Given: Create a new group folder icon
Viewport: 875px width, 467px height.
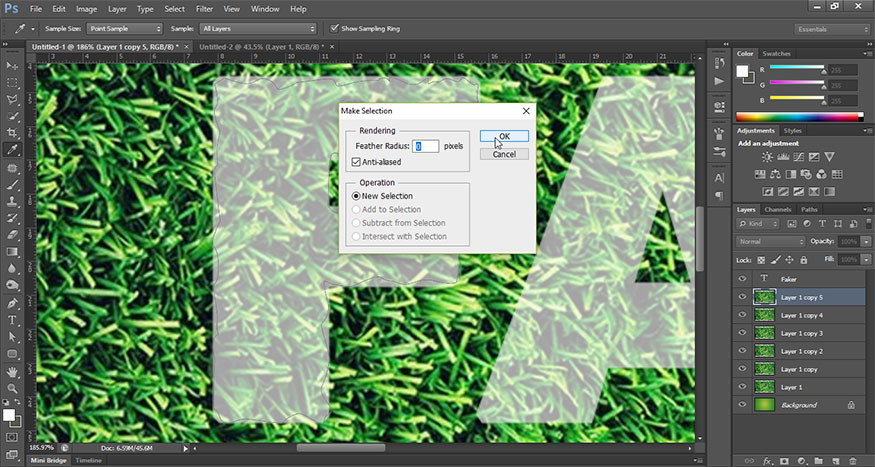Looking at the screenshot, I should point(818,461).
